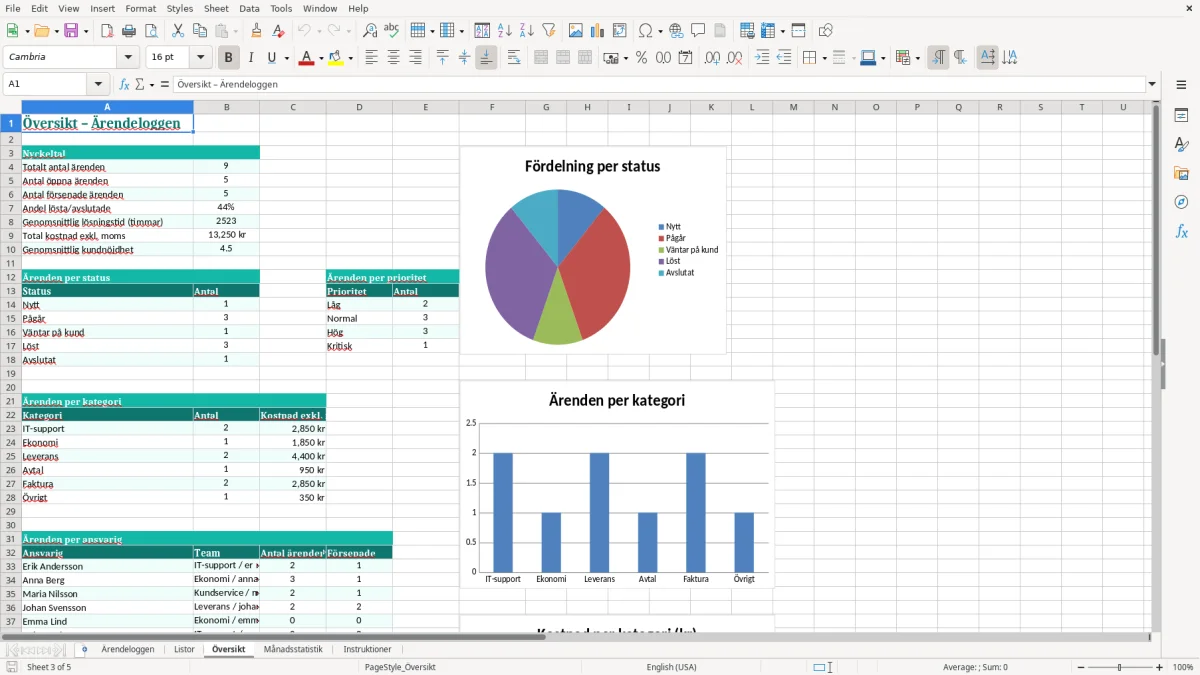Click the Sort Descending icon
This screenshot has width=1200, height=675.
(527, 31)
